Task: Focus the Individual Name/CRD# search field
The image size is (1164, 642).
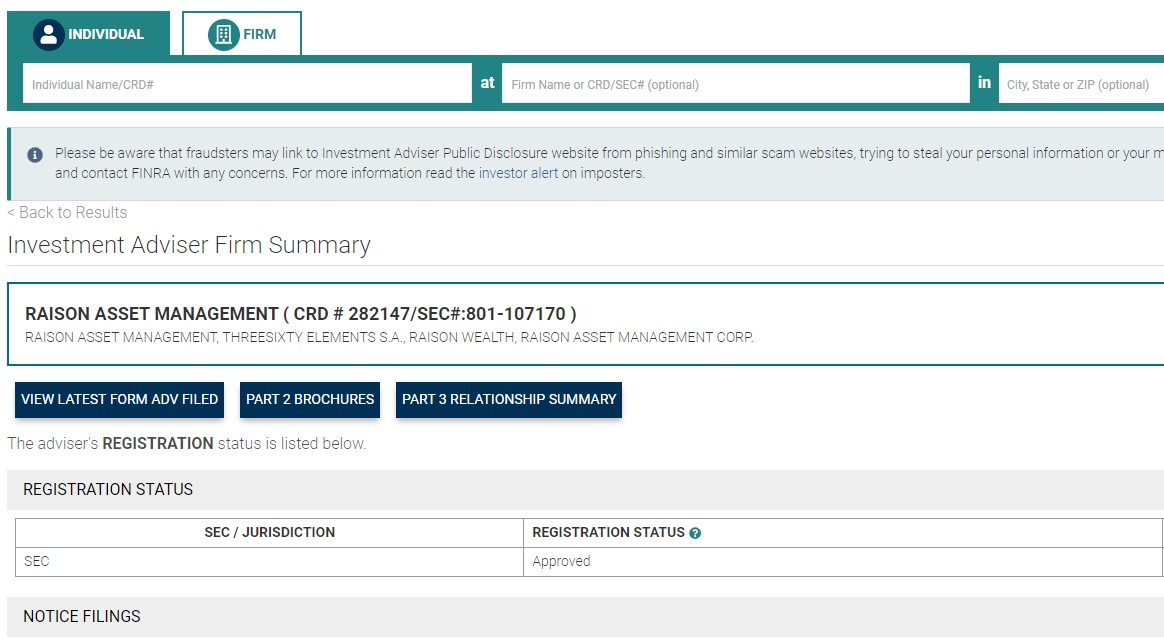Action: click(x=247, y=84)
